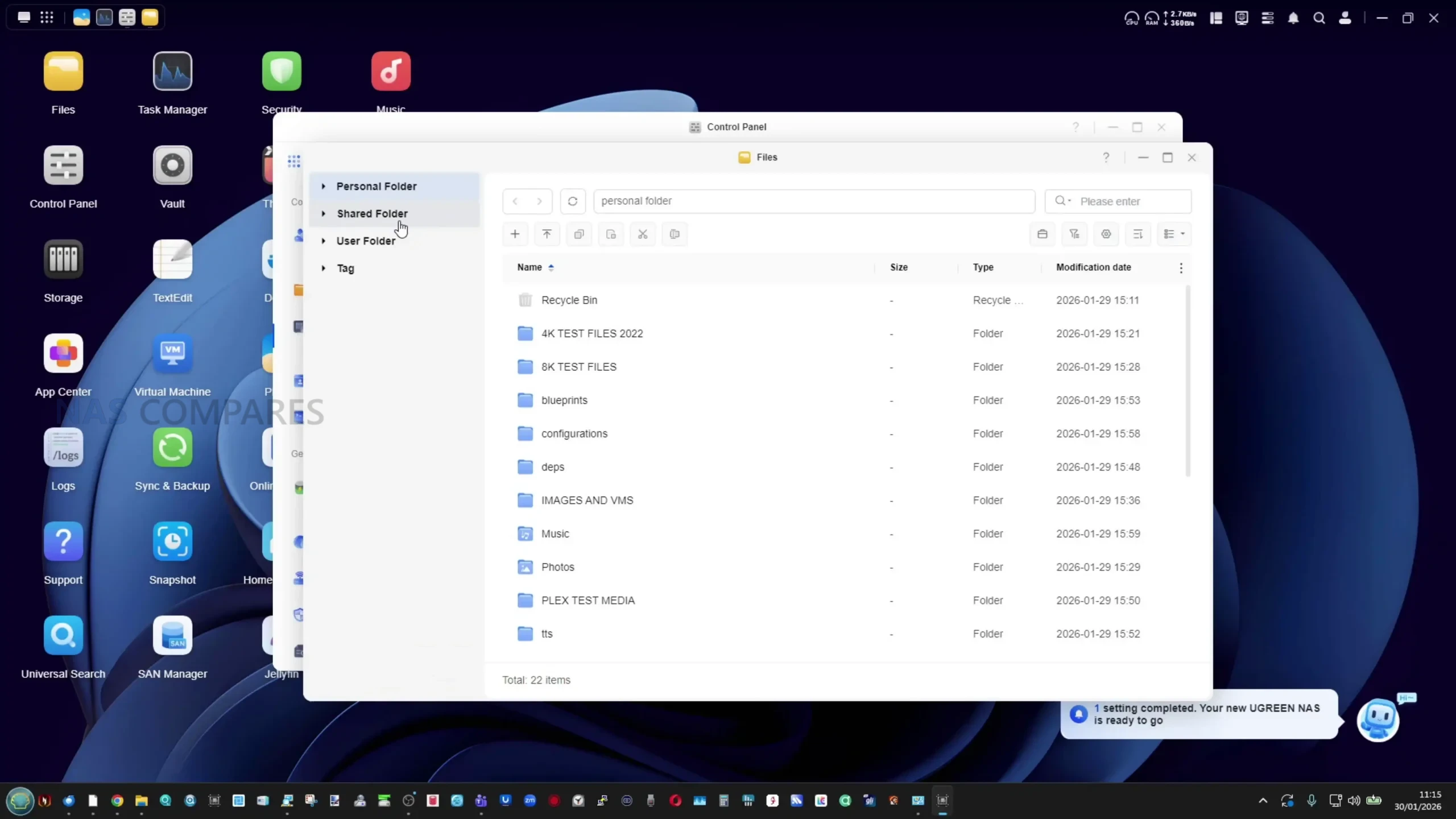Click the upload arrow icon in Files toolbar
The width and height of the screenshot is (1456, 819).
coord(547,234)
